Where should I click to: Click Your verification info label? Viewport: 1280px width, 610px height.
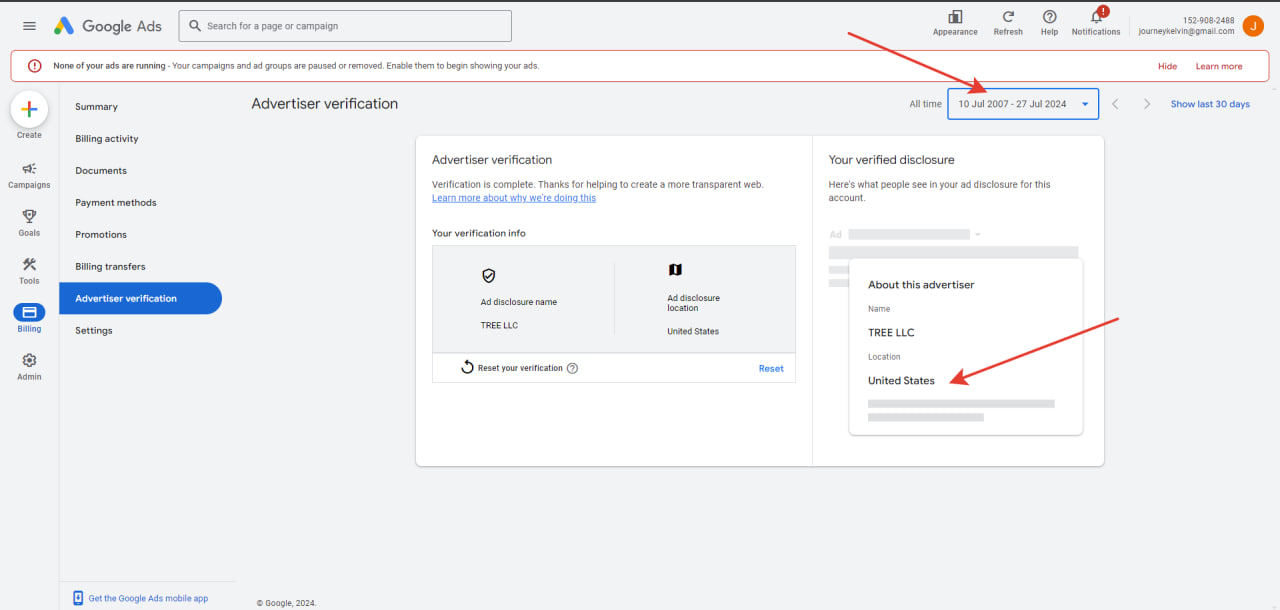(x=479, y=233)
